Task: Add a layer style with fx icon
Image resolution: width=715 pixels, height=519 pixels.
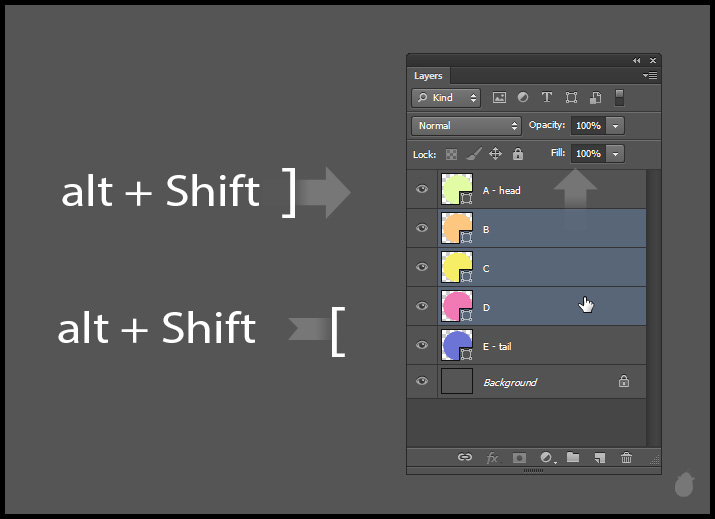Action: coord(492,457)
